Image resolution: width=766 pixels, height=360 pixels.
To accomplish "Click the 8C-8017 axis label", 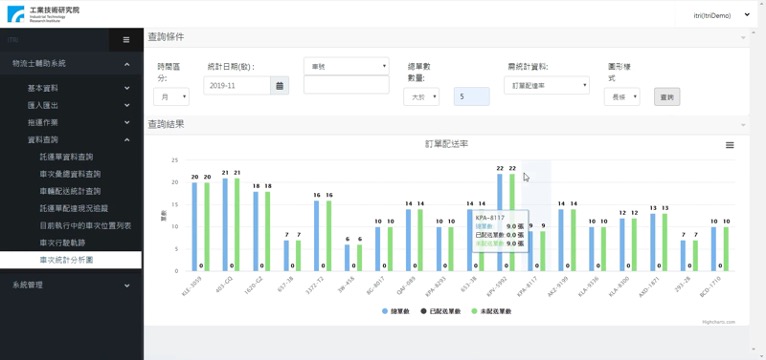I will [x=377, y=285].
